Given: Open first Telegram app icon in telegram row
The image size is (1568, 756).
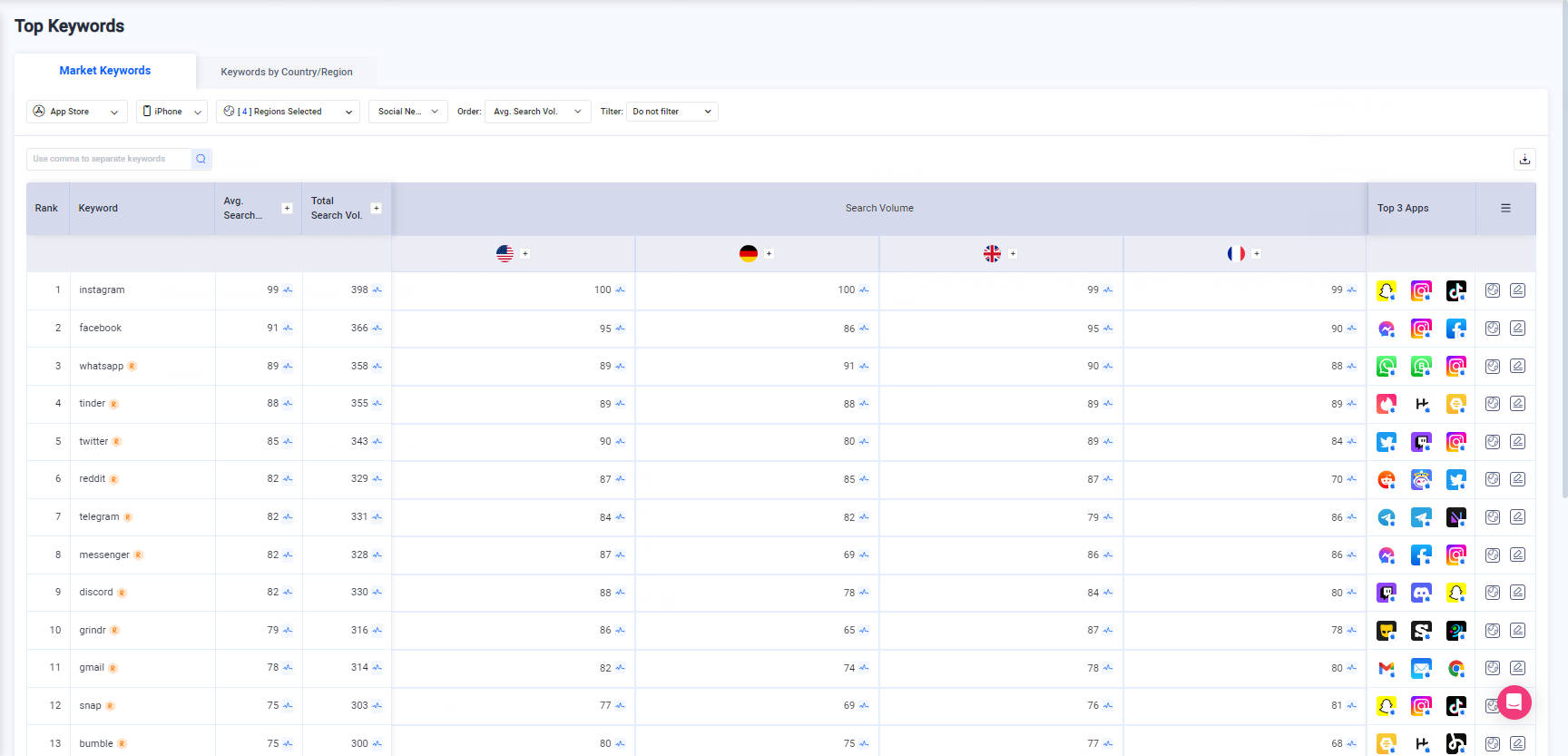Looking at the screenshot, I should click(x=1387, y=517).
